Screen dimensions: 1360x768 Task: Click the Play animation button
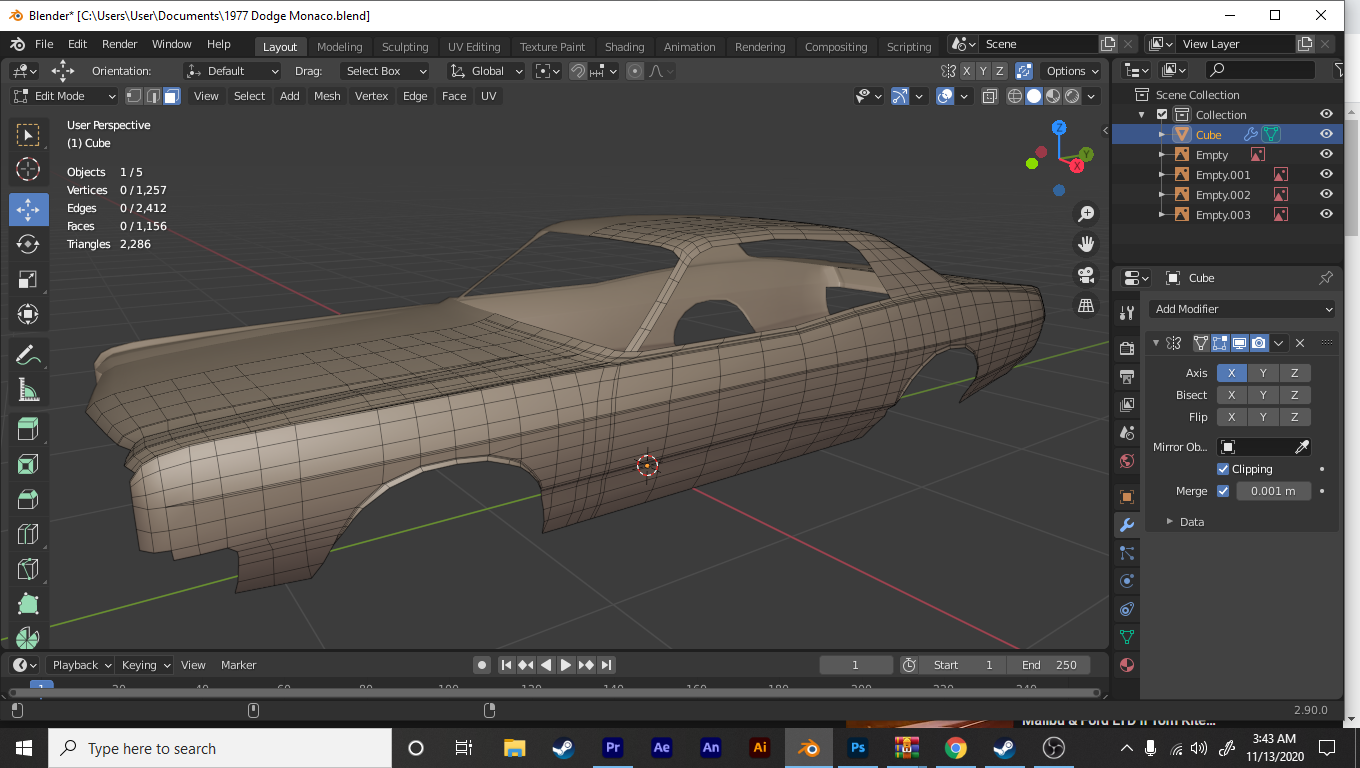[566, 665]
